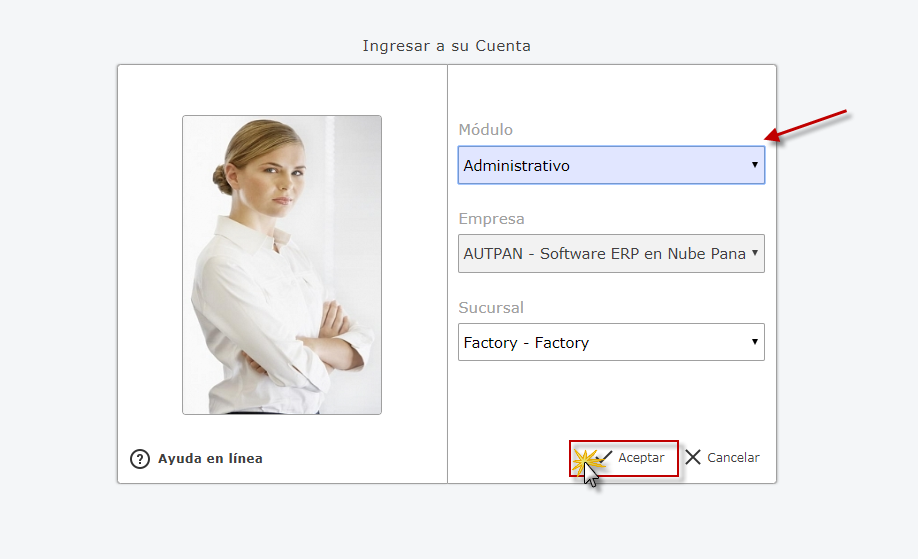Click the Módulo field label
This screenshot has height=559, width=918.
coord(485,130)
